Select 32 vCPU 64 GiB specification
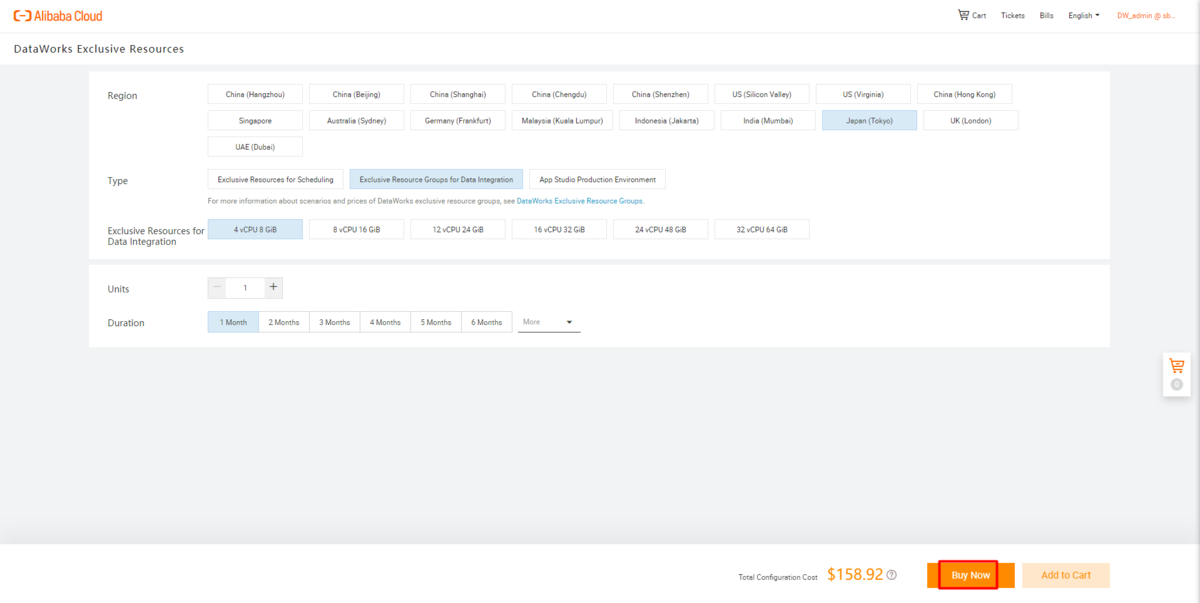1200x603 pixels. [x=762, y=229]
